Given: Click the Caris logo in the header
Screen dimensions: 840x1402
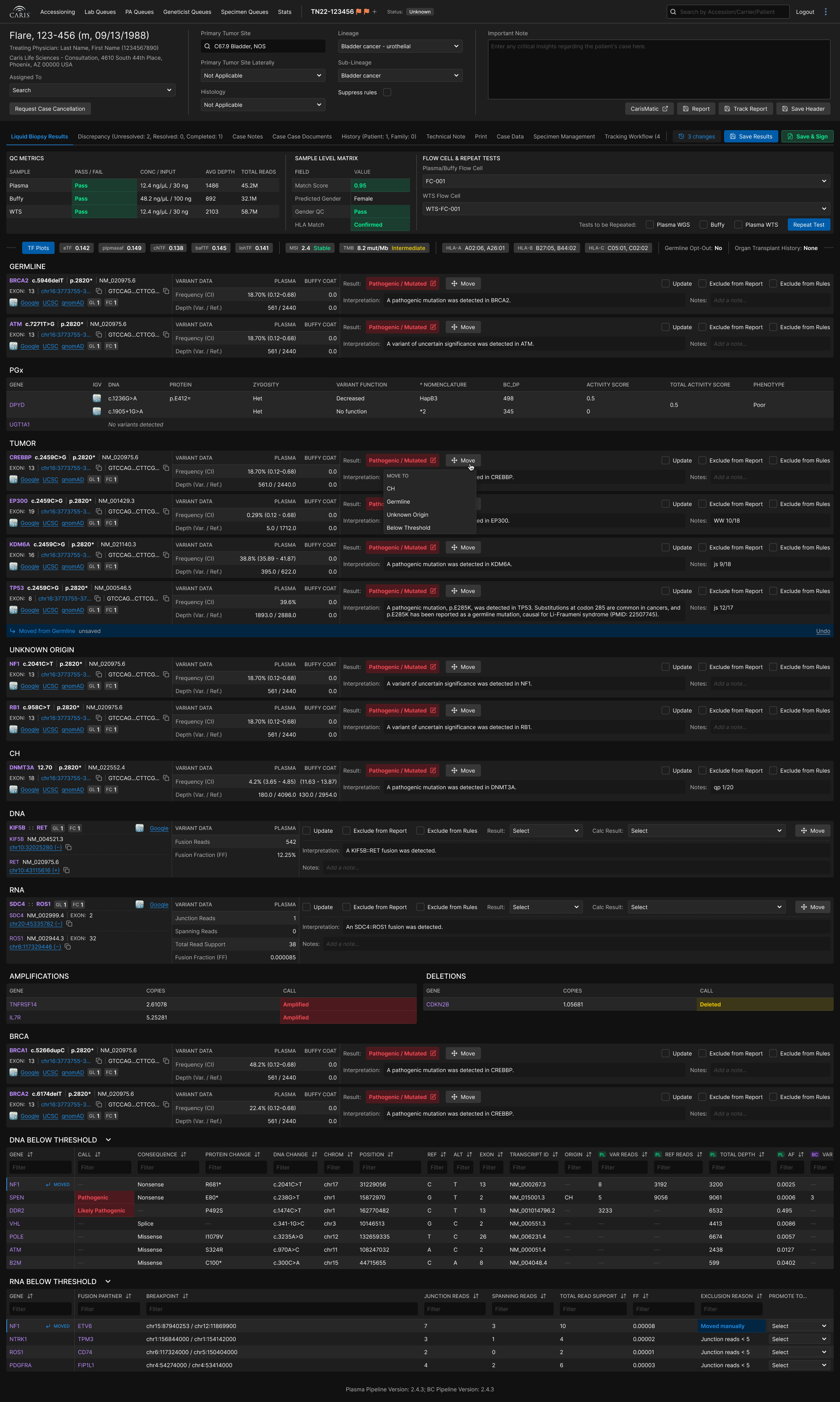Looking at the screenshot, I should click(19, 11).
